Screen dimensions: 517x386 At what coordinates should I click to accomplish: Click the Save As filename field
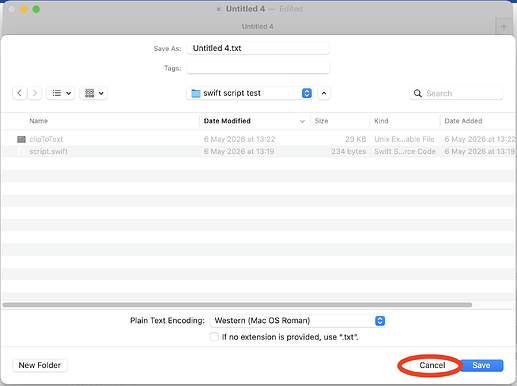[258, 48]
